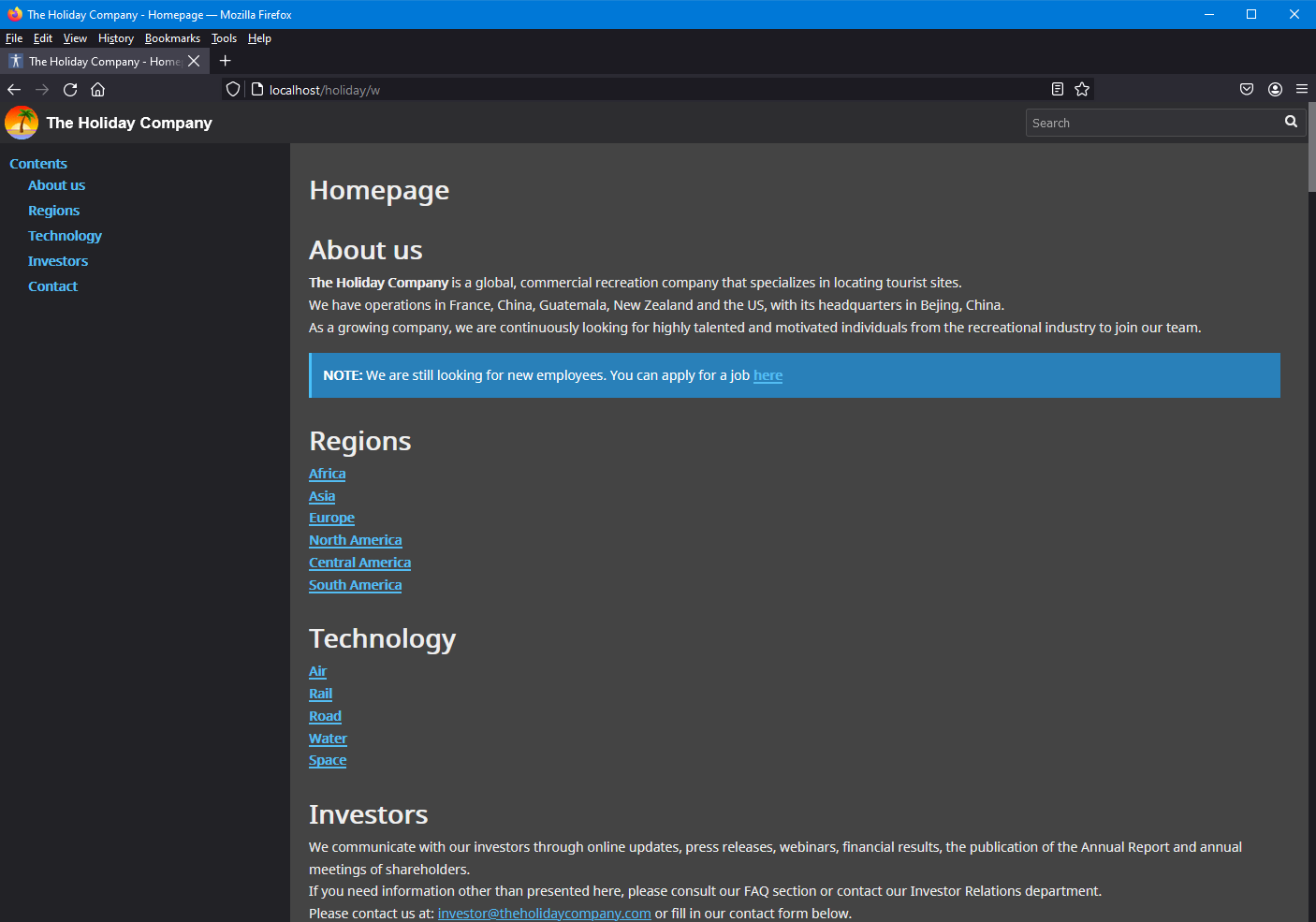Click the Forward navigation arrow
Viewport: 1316px width, 922px height.
[x=42, y=90]
